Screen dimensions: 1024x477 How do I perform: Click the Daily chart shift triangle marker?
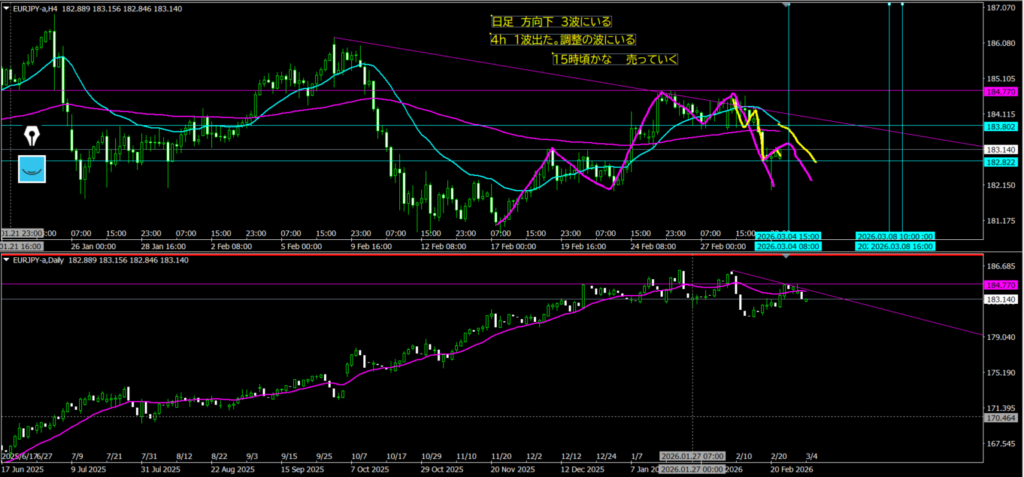point(788,257)
